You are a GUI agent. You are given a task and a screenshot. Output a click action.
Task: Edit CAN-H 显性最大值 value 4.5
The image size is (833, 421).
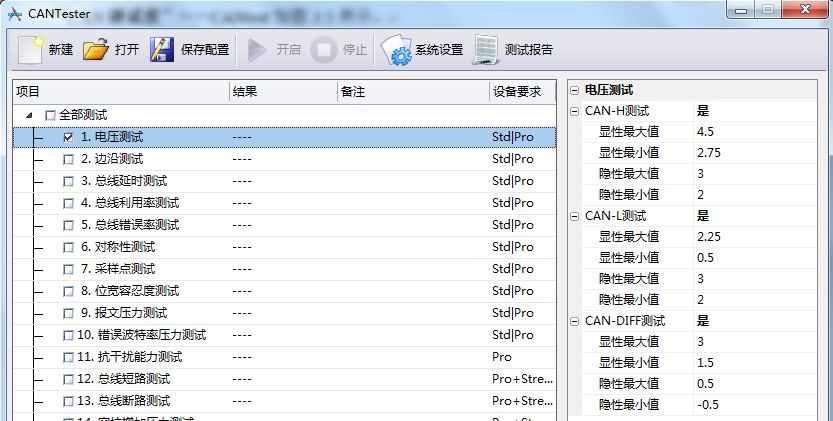click(755, 132)
